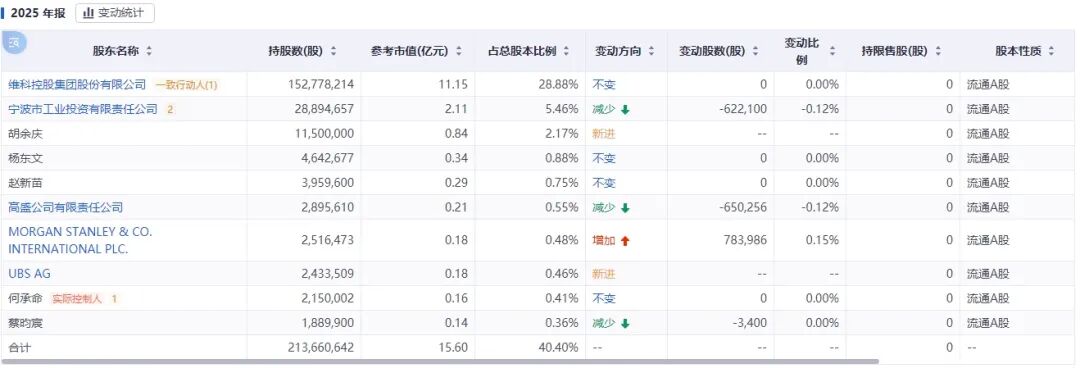Select shareholder name 蔡昀宸
1080x368 pixels.
(25, 323)
